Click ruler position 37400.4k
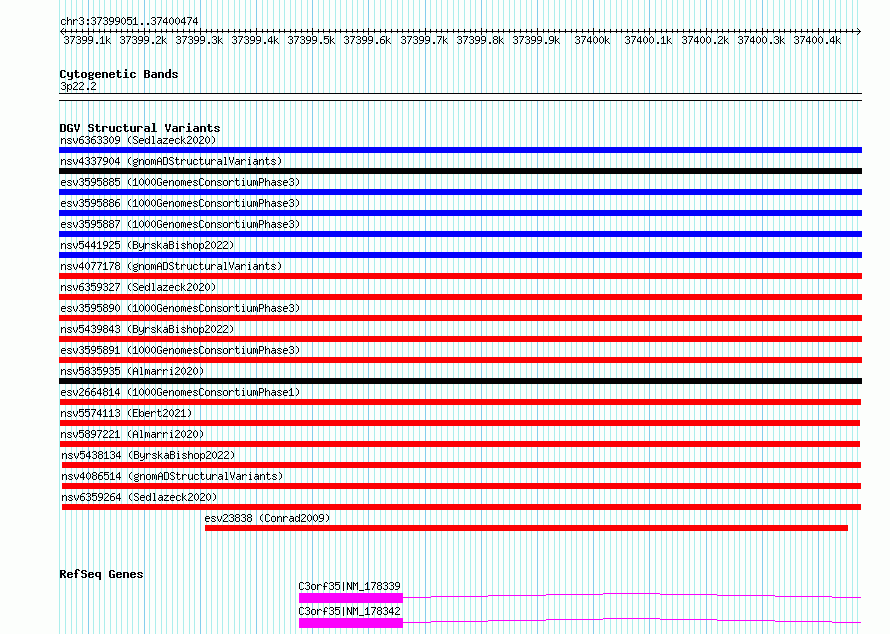 817,40
